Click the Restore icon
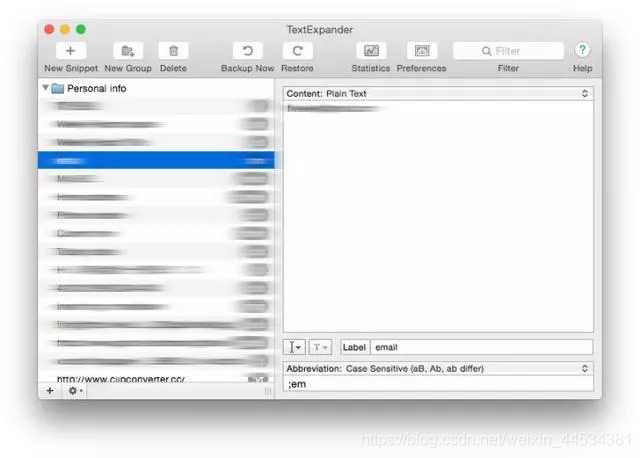The image size is (640, 458). coord(298,51)
